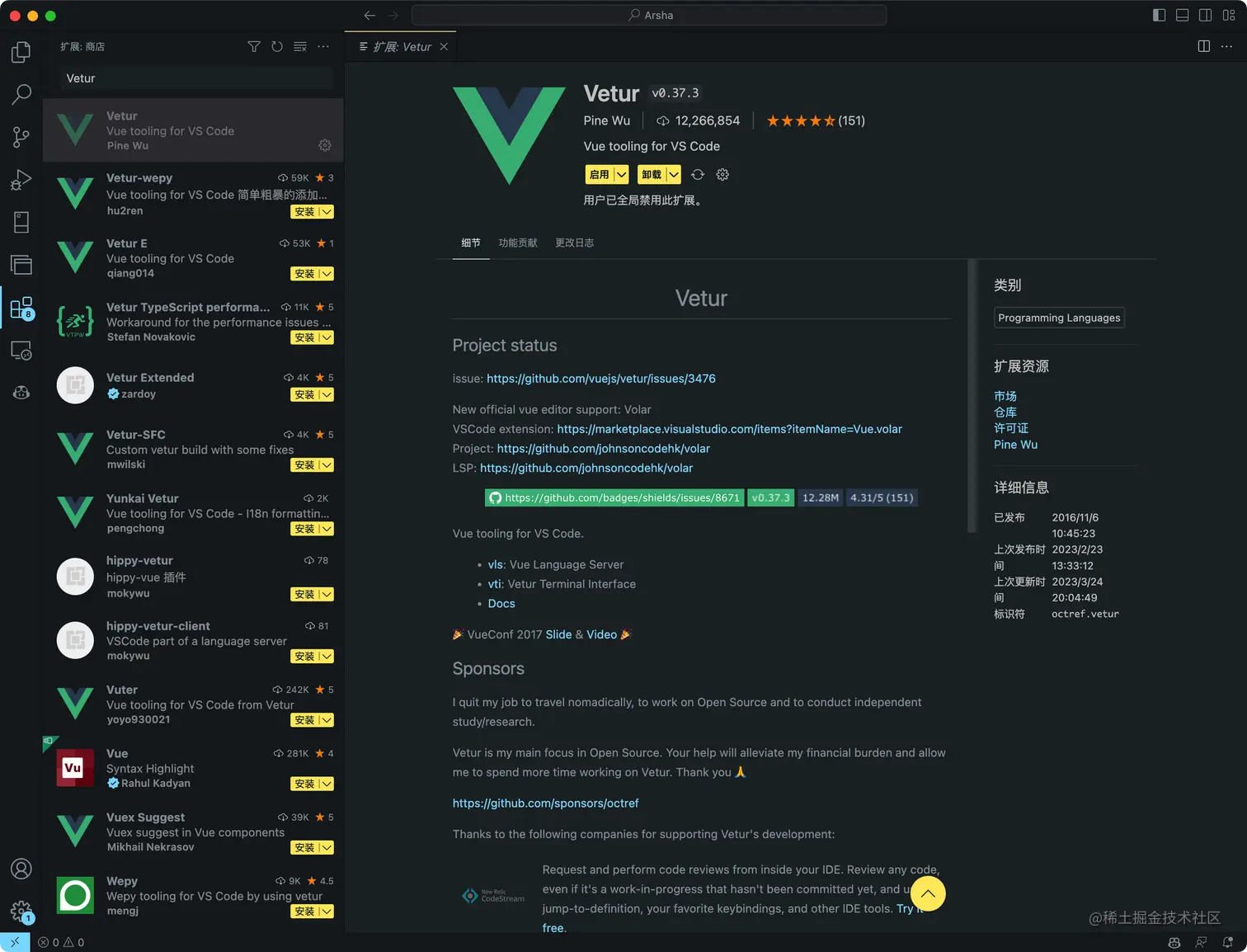This screenshot has height=952, width=1247.
Task: Toggle primary sidebar layout icon
Action: pos(1159,15)
